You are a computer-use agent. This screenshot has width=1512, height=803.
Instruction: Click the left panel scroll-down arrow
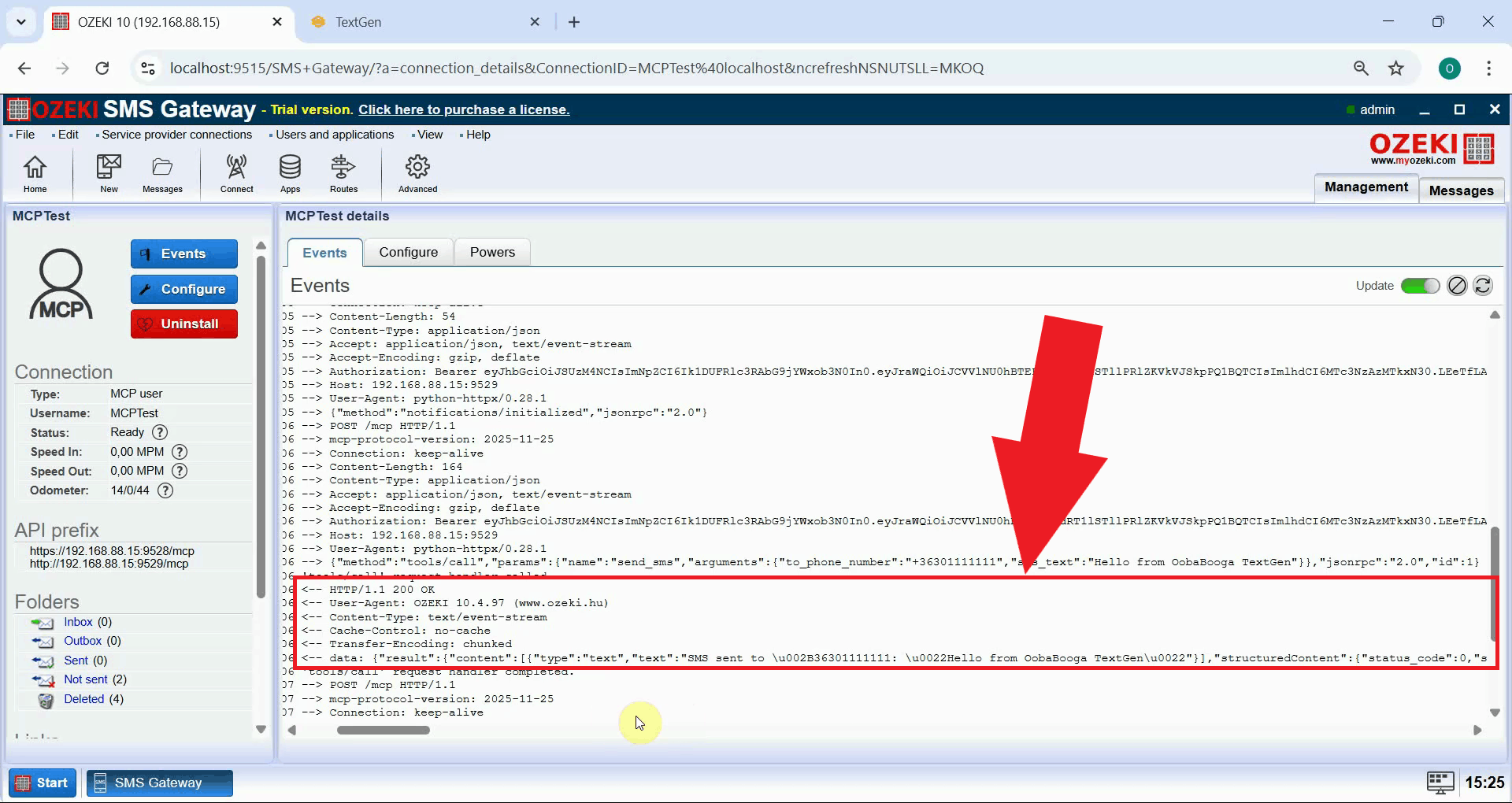click(261, 730)
